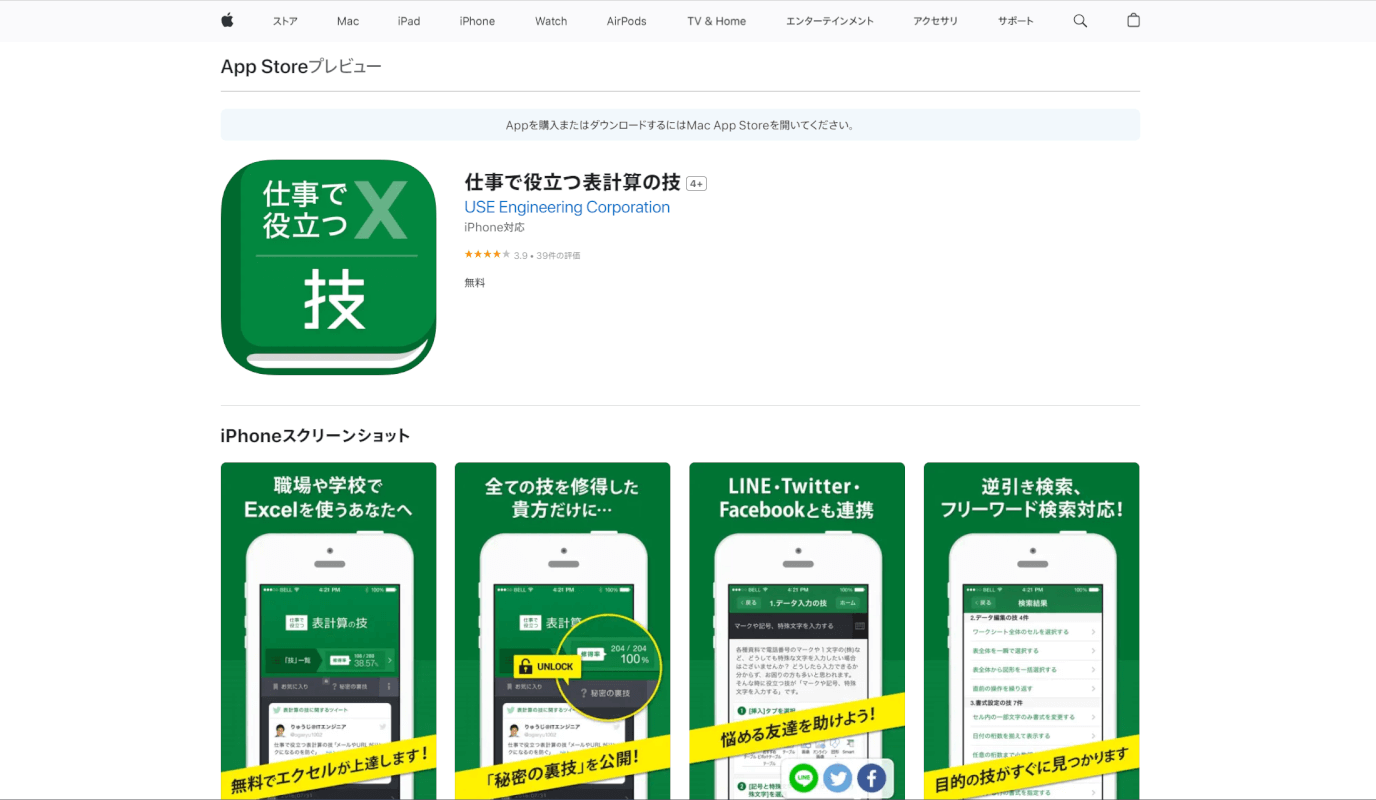Open the アクセサリ menu item
The image size is (1376, 800).
[935, 21]
